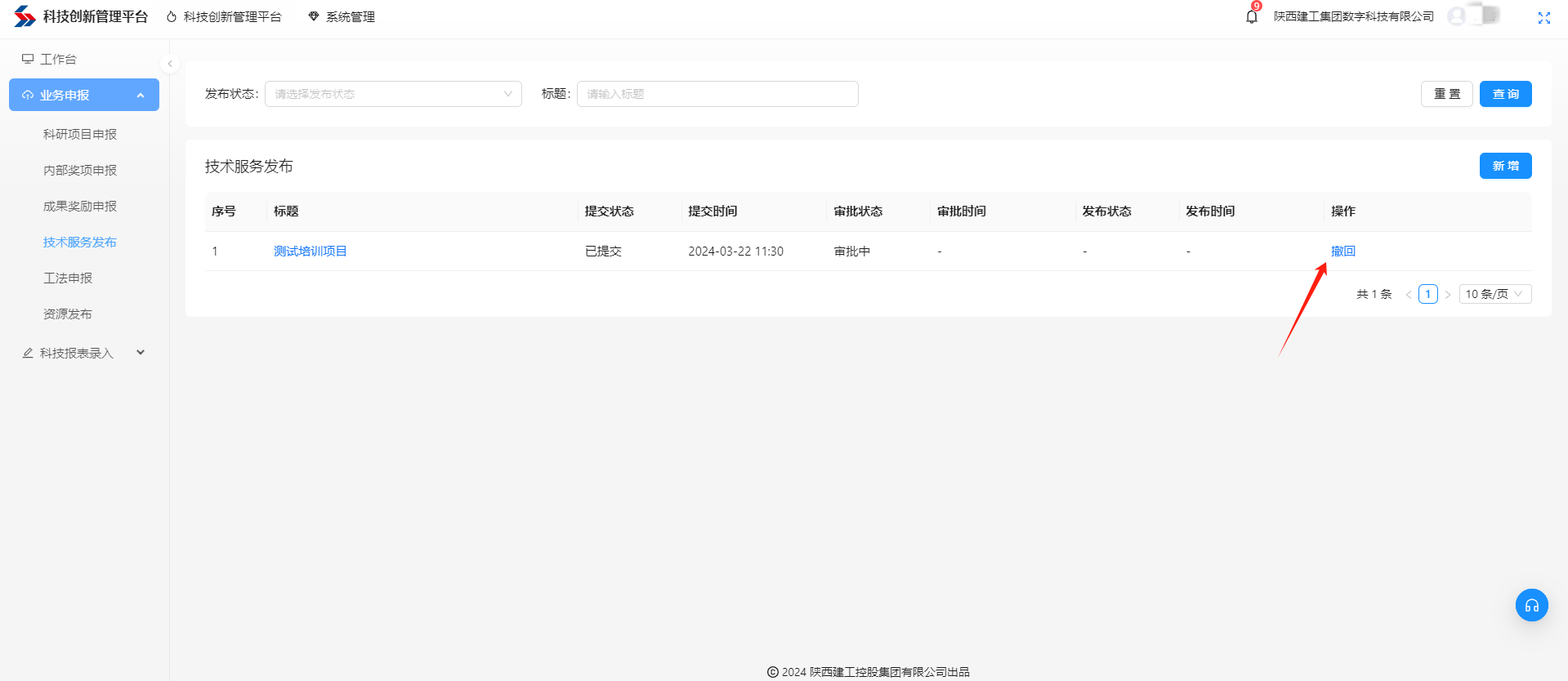Click 撤回 link in the table row
The image size is (1568, 681).
tap(1342, 251)
